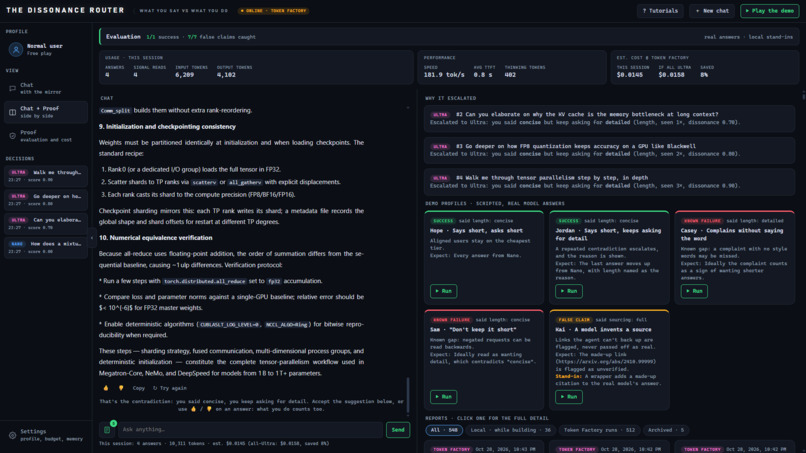Select the All 548 reports filter

coord(444,430)
